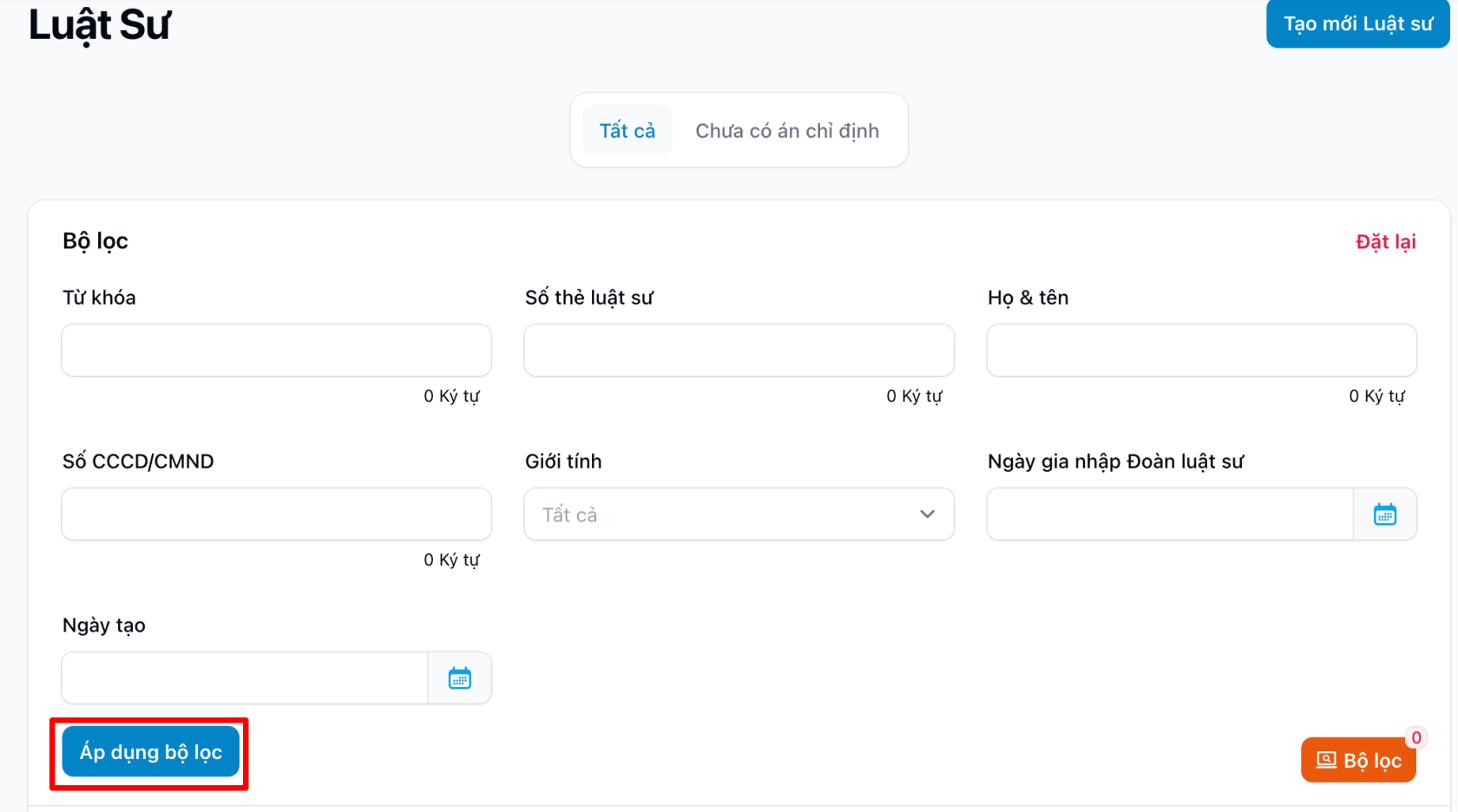The image size is (1458, 812).
Task: Expand the Giới tính dropdown chevron
Action: click(x=927, y=514)
